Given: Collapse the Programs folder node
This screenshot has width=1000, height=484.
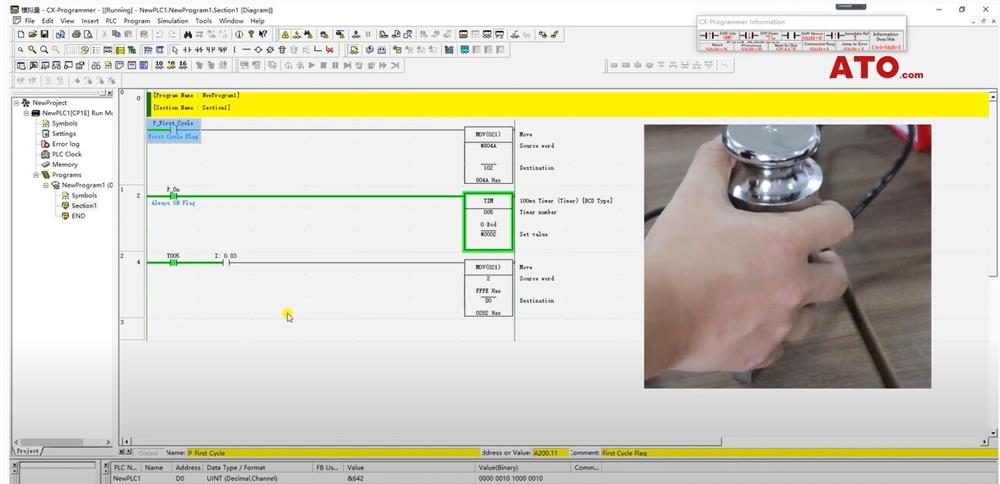Looking at the screenshot, I should 36,175.
